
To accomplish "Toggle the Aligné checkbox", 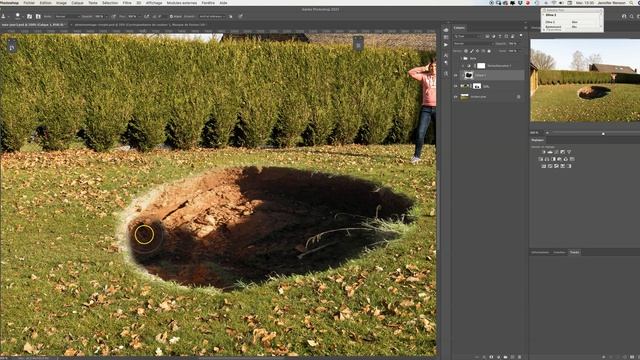I will 171,16.
